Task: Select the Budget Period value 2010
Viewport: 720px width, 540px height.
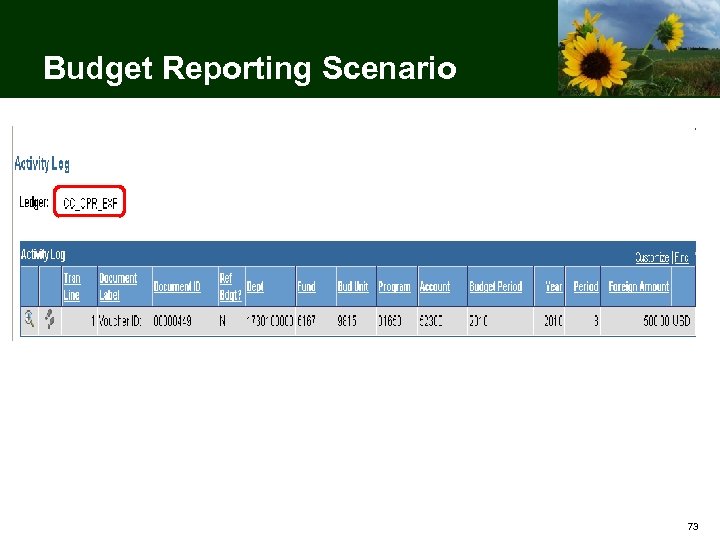Action: (478, 321)
